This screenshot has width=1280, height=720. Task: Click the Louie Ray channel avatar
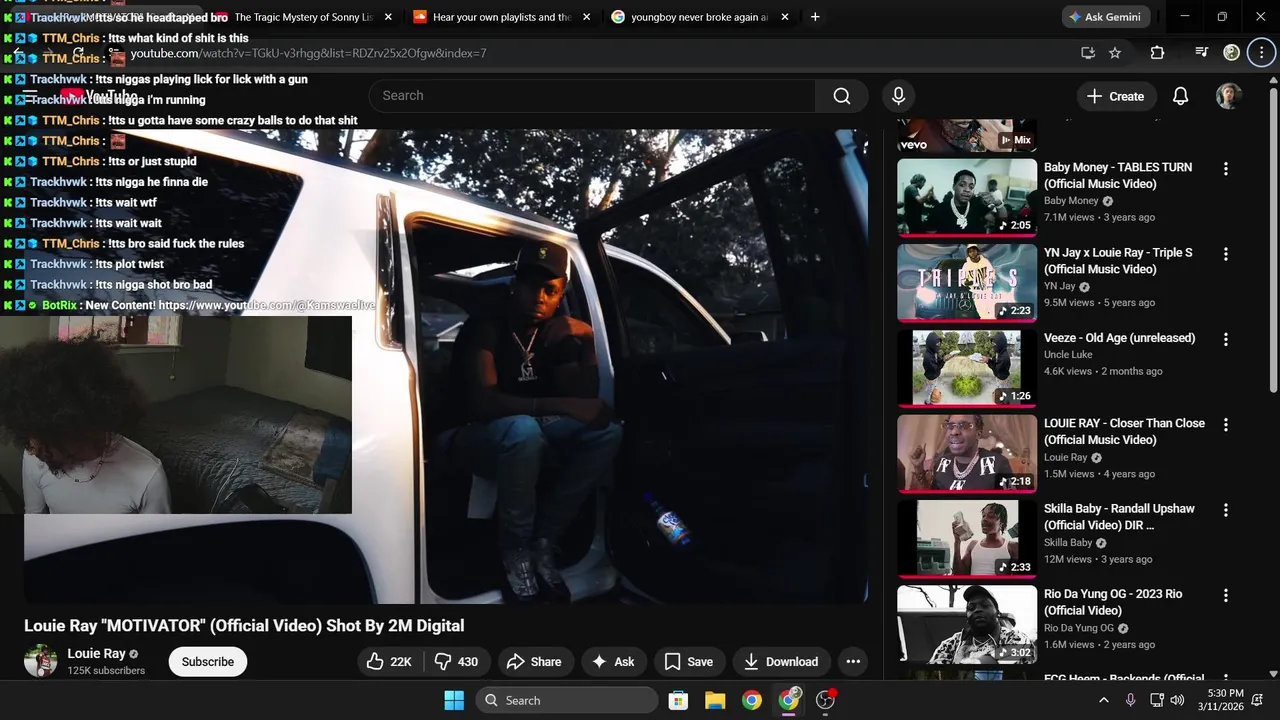(x=41, y=661)
